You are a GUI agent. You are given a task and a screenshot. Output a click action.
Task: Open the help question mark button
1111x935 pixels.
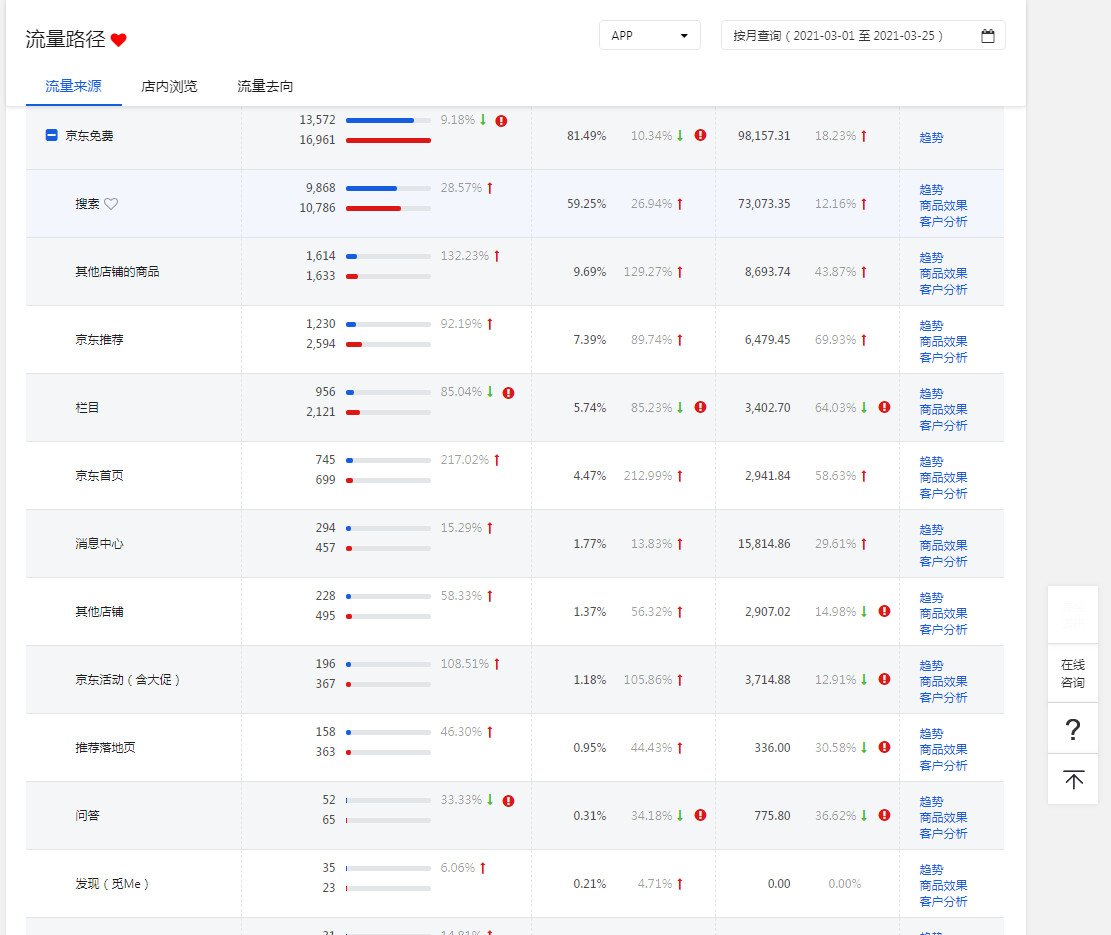[1073, 729]
